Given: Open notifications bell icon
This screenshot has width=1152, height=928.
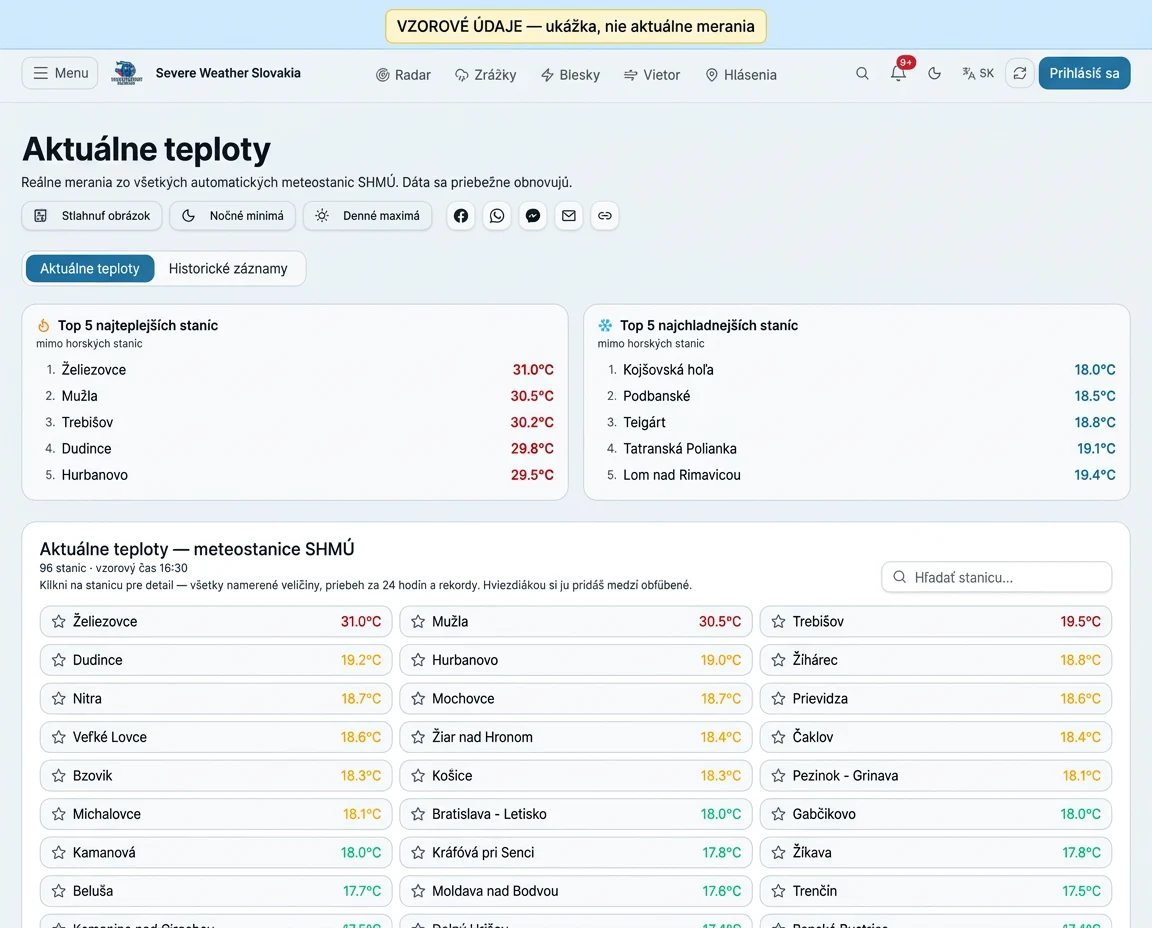Looking at the screenshot, I should [x=898, y=73].
